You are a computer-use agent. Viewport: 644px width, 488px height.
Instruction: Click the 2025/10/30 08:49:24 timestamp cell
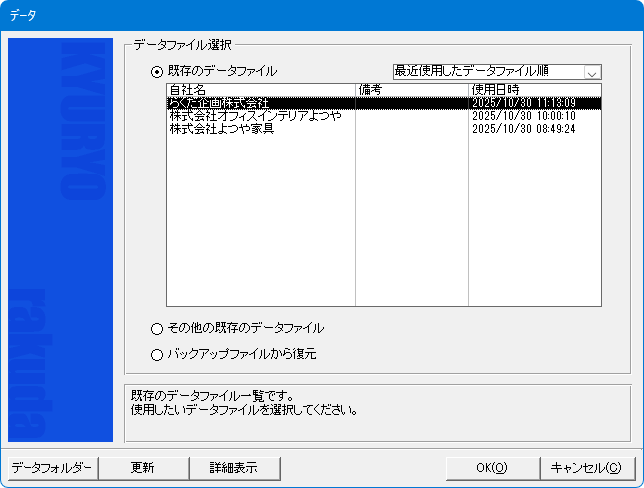tap(523, 129)
